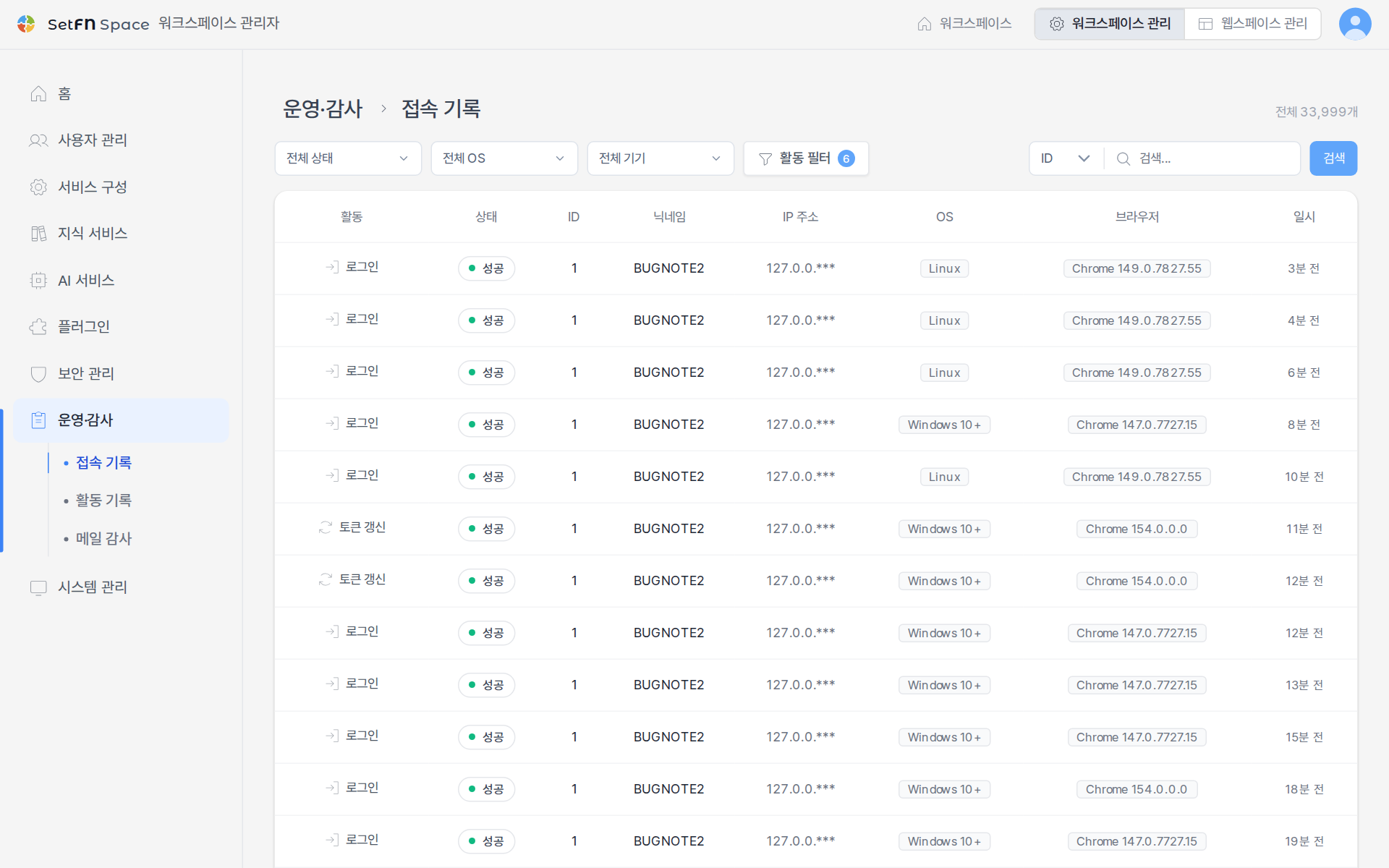Click the 검색 button
The image size is (1389, 868).
click(x=1333, y=158)
